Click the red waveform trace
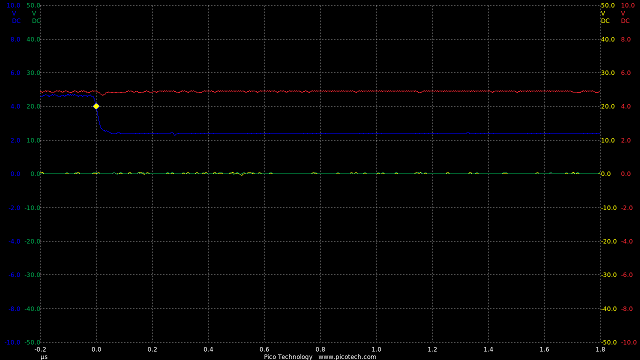 click(x=367, y=91)
